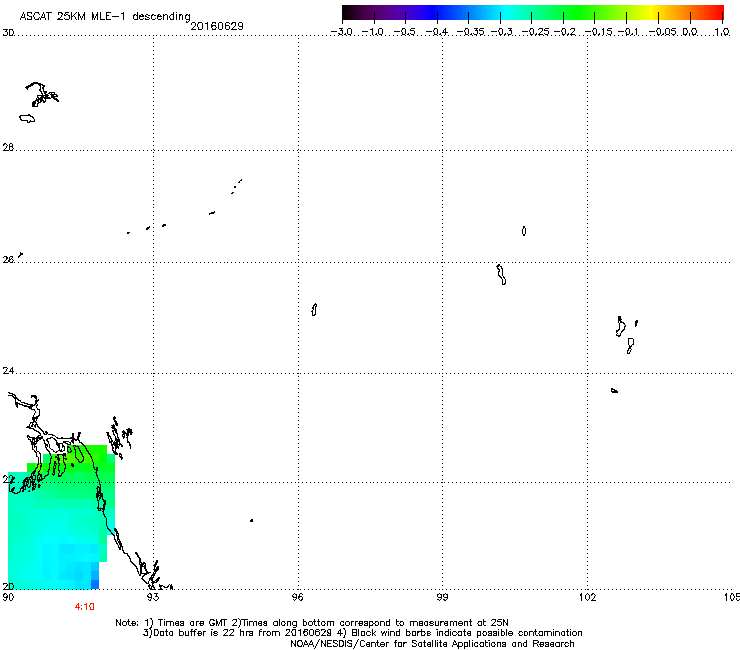This screenshot has width=740, height=650.
Task: Click the color bar label '-0.25'
Action: pyautogui.click(x=537, y=32)
